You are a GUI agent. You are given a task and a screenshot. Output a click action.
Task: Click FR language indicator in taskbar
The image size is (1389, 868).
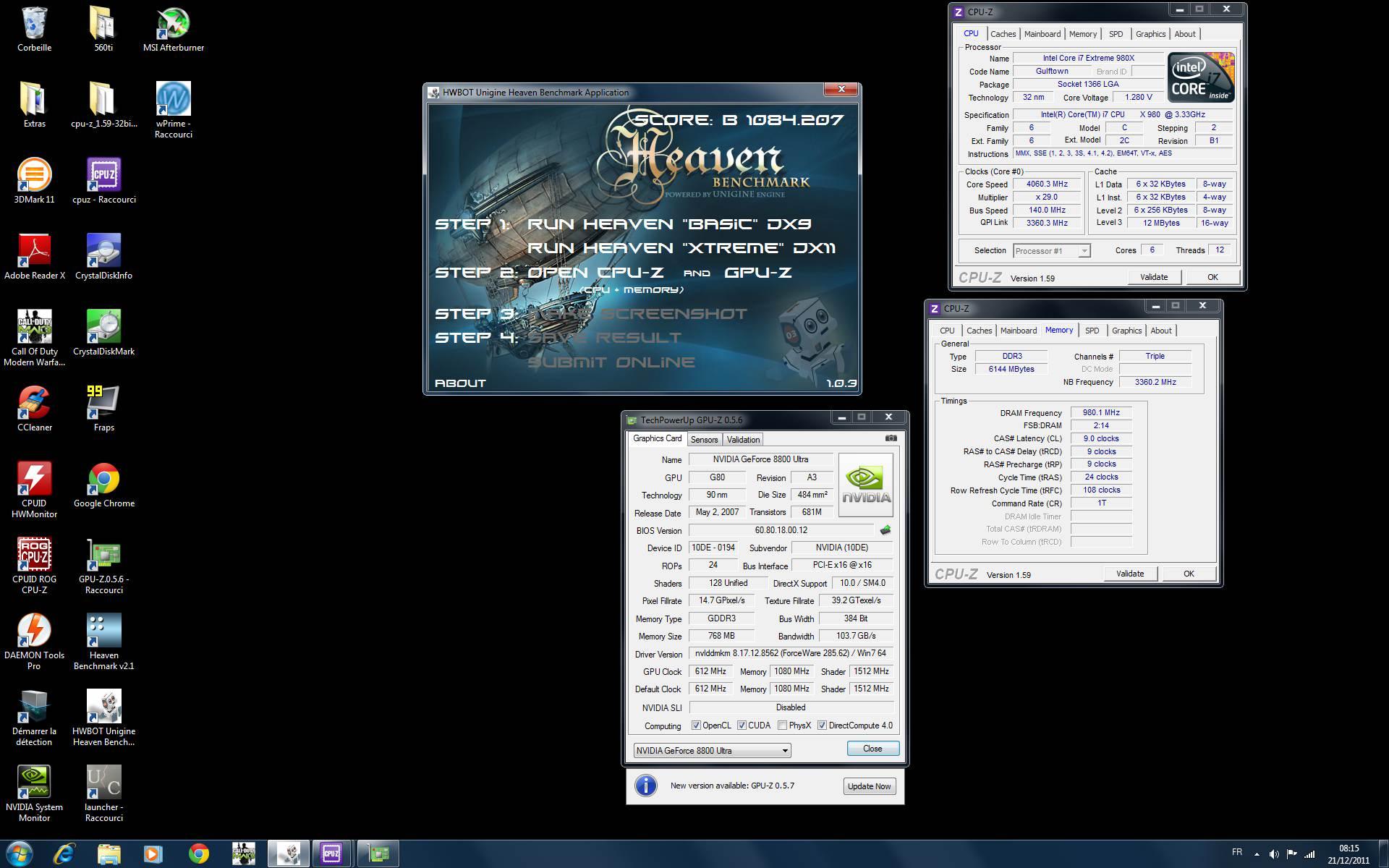coord(1237,852)
